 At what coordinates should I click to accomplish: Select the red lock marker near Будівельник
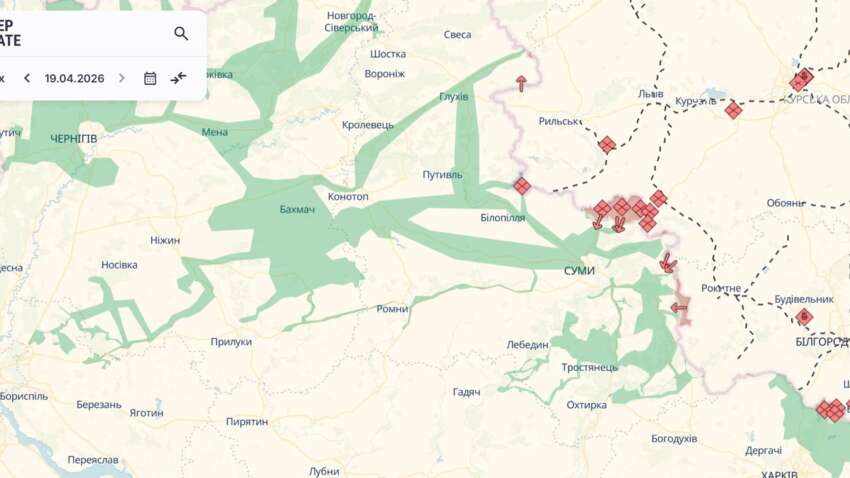click(x=804, y=316)
